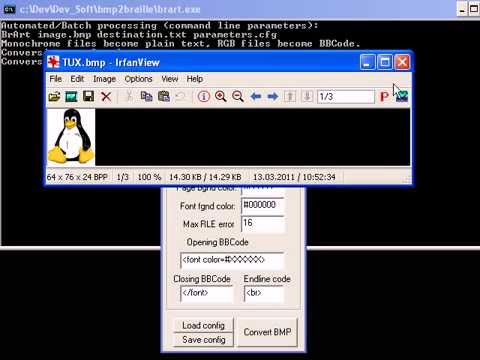Open the image Information icon
The width and height of the screenshot is (480, 360).
[203, 97]
